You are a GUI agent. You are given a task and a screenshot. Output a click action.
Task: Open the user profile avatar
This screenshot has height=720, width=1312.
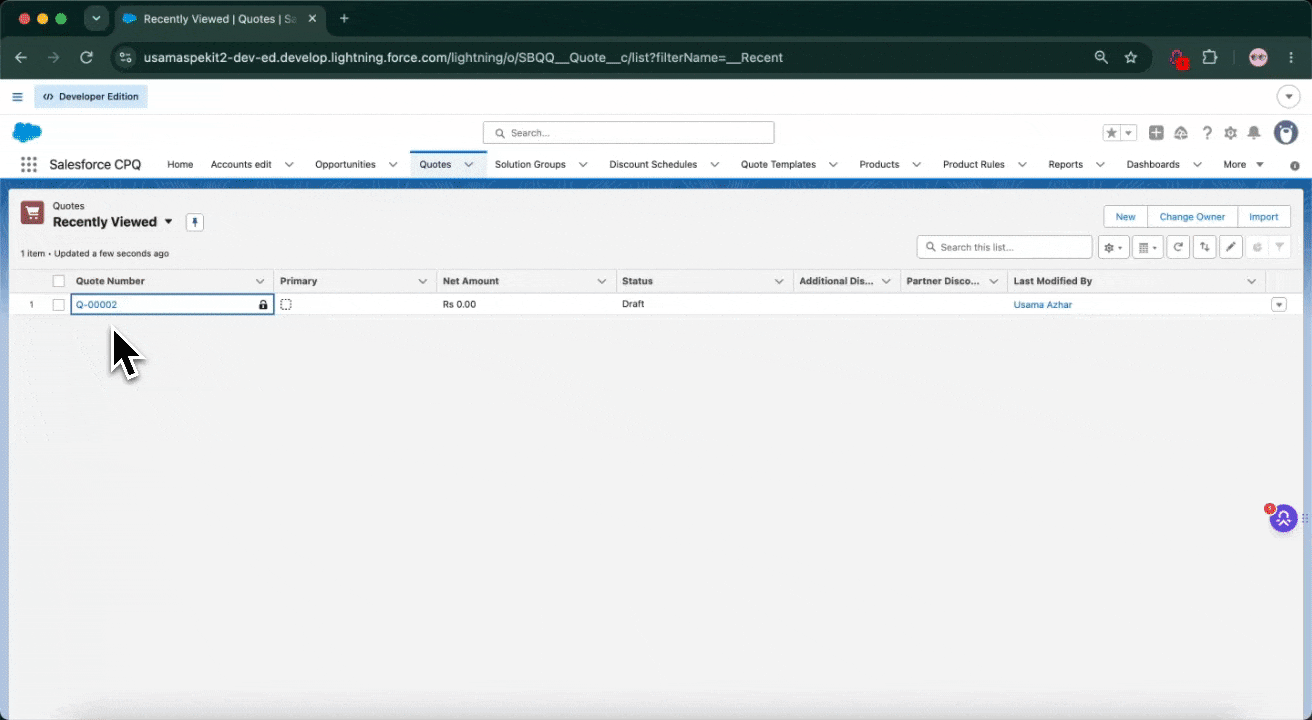click(x=1286, y=132)
